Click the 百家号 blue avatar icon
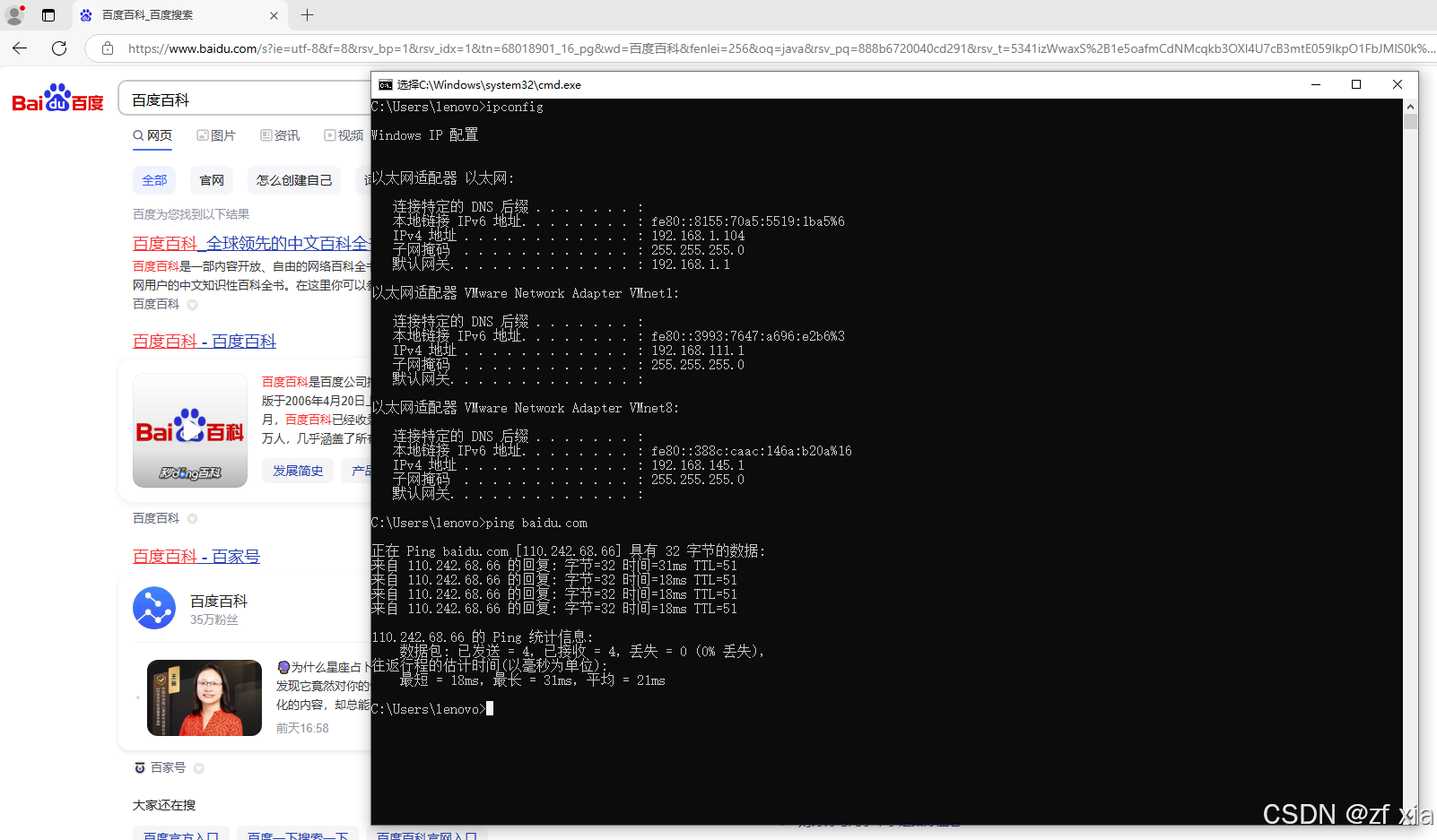The image size is (1437, 840). pyautogui.click(x=154, y=608)
